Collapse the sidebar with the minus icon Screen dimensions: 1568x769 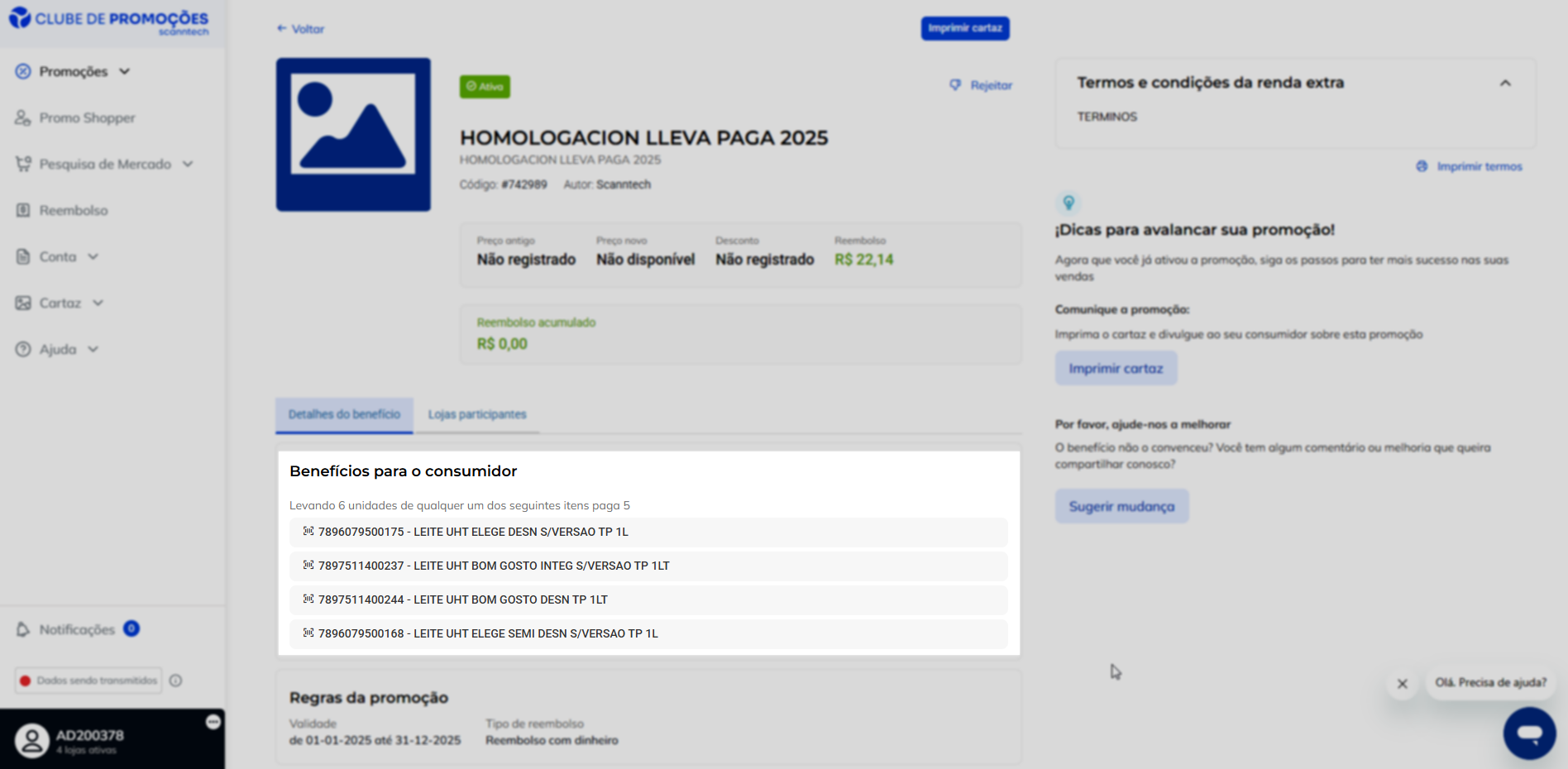click(213, 722)
